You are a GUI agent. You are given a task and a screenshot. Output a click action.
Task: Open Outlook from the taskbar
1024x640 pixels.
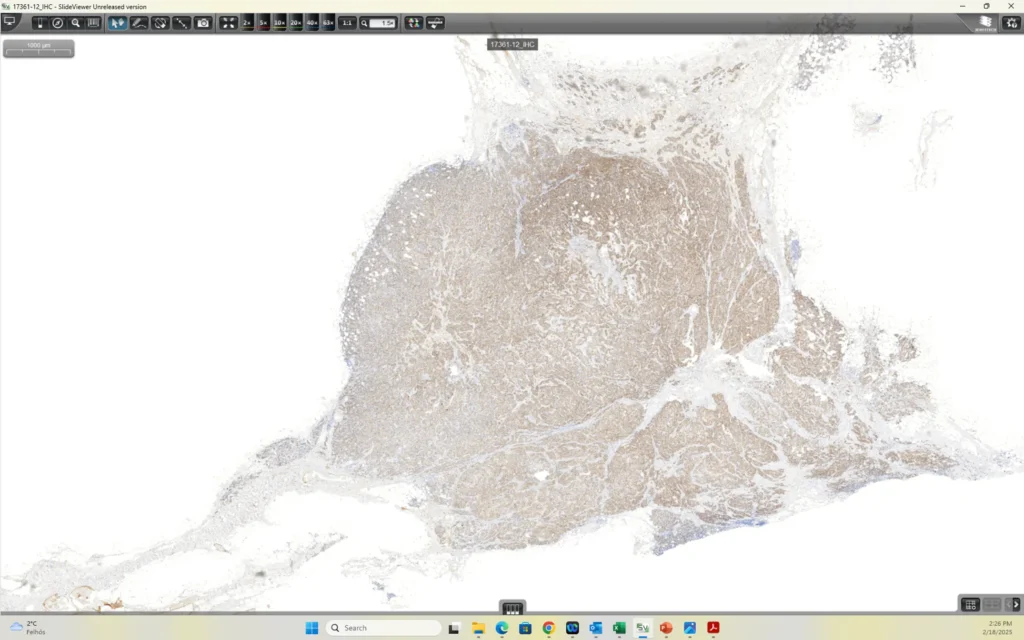pos(596,628)
